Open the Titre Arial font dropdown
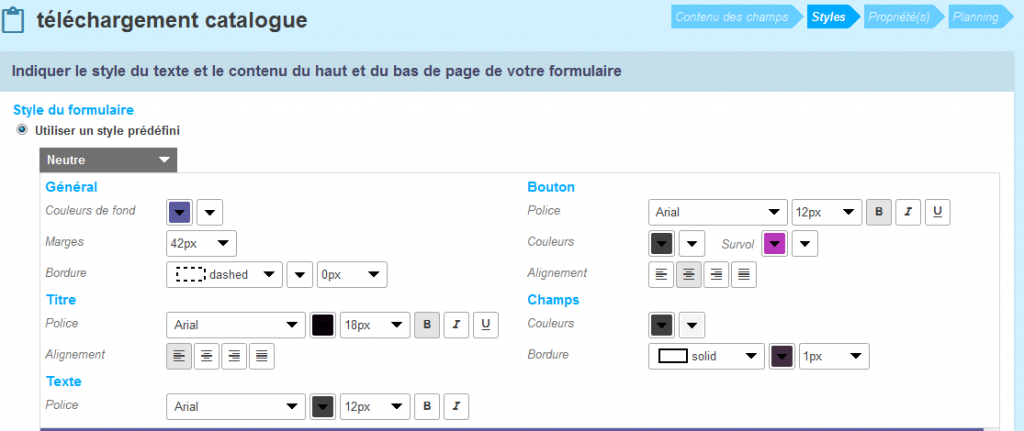Viewport: 1024px width, 431px height. click(x=236, y=325)
